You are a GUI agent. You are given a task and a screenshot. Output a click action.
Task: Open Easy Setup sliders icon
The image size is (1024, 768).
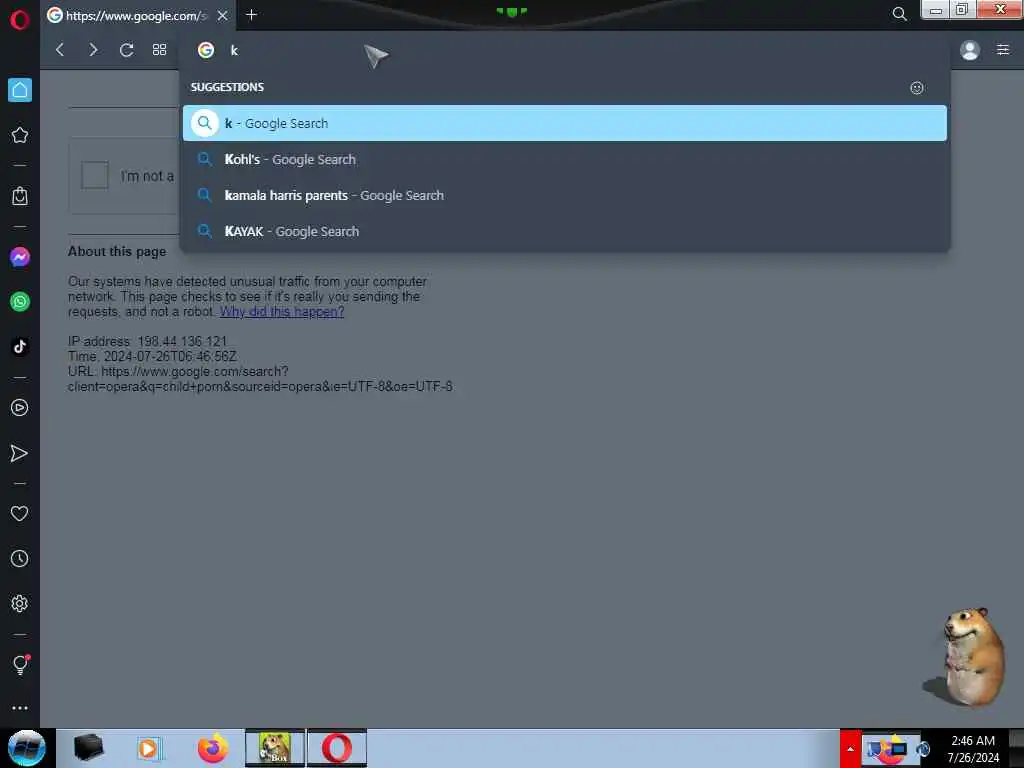pos(1003,50)
